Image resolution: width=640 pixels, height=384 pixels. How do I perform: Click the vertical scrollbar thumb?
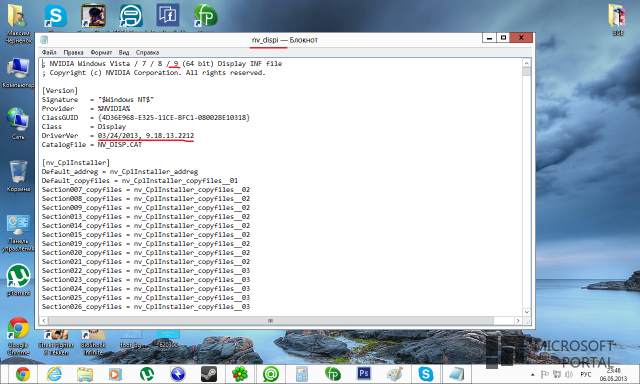coord(527,71)
